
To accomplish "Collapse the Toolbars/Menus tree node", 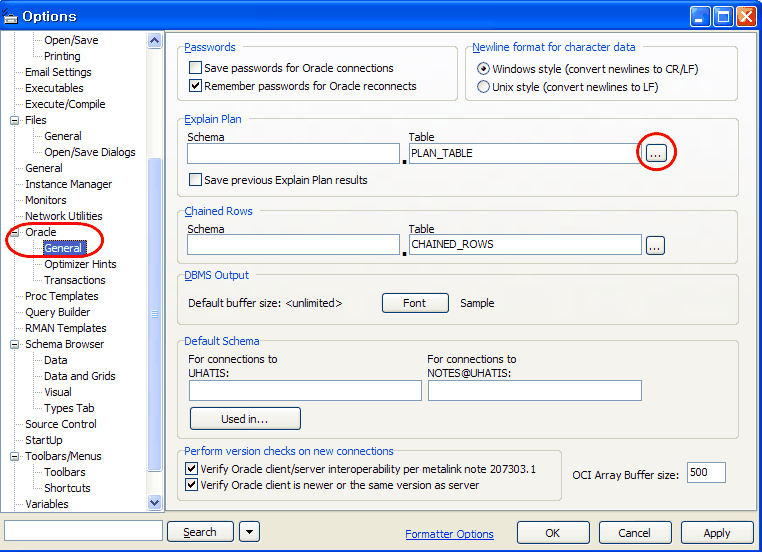I will click(14, 456).
